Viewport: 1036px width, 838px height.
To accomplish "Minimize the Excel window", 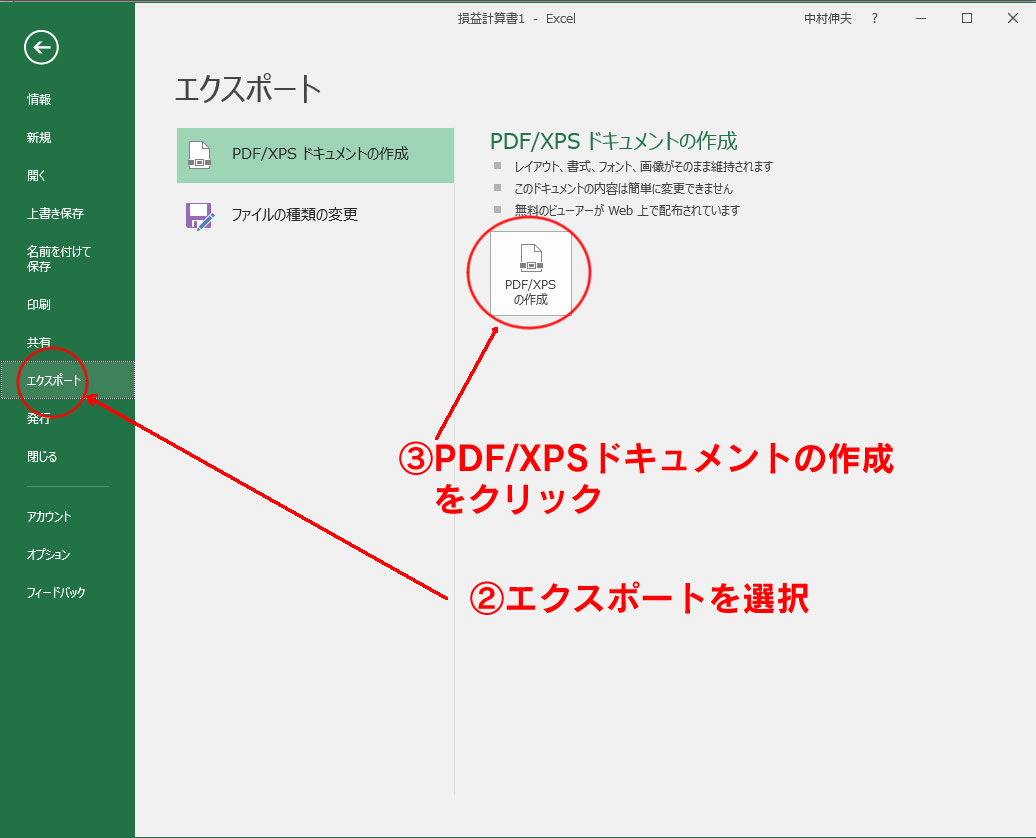I will click(920, 19).
